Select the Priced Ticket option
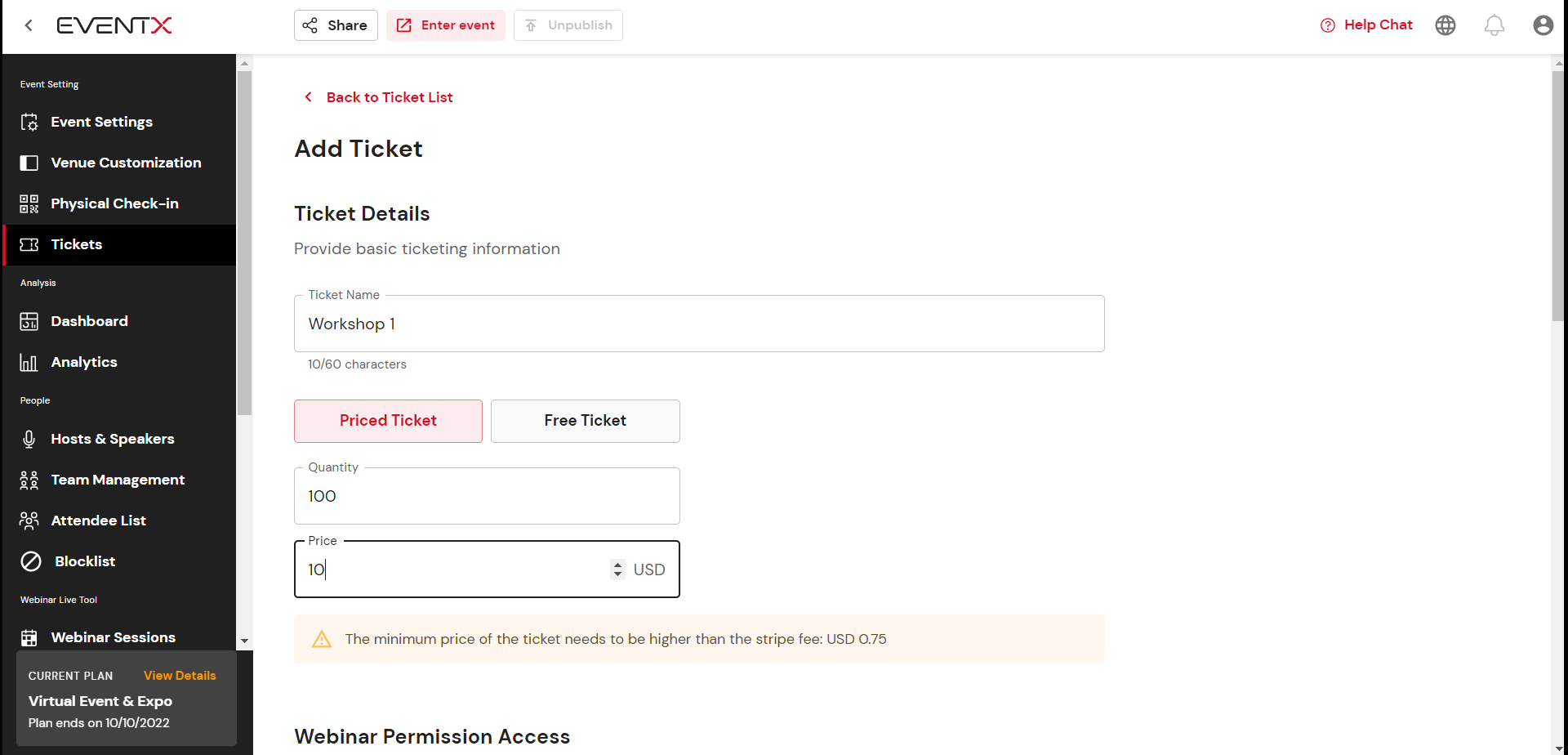Viewport: 1568px width, 755px height. click(x=388, y=421)
